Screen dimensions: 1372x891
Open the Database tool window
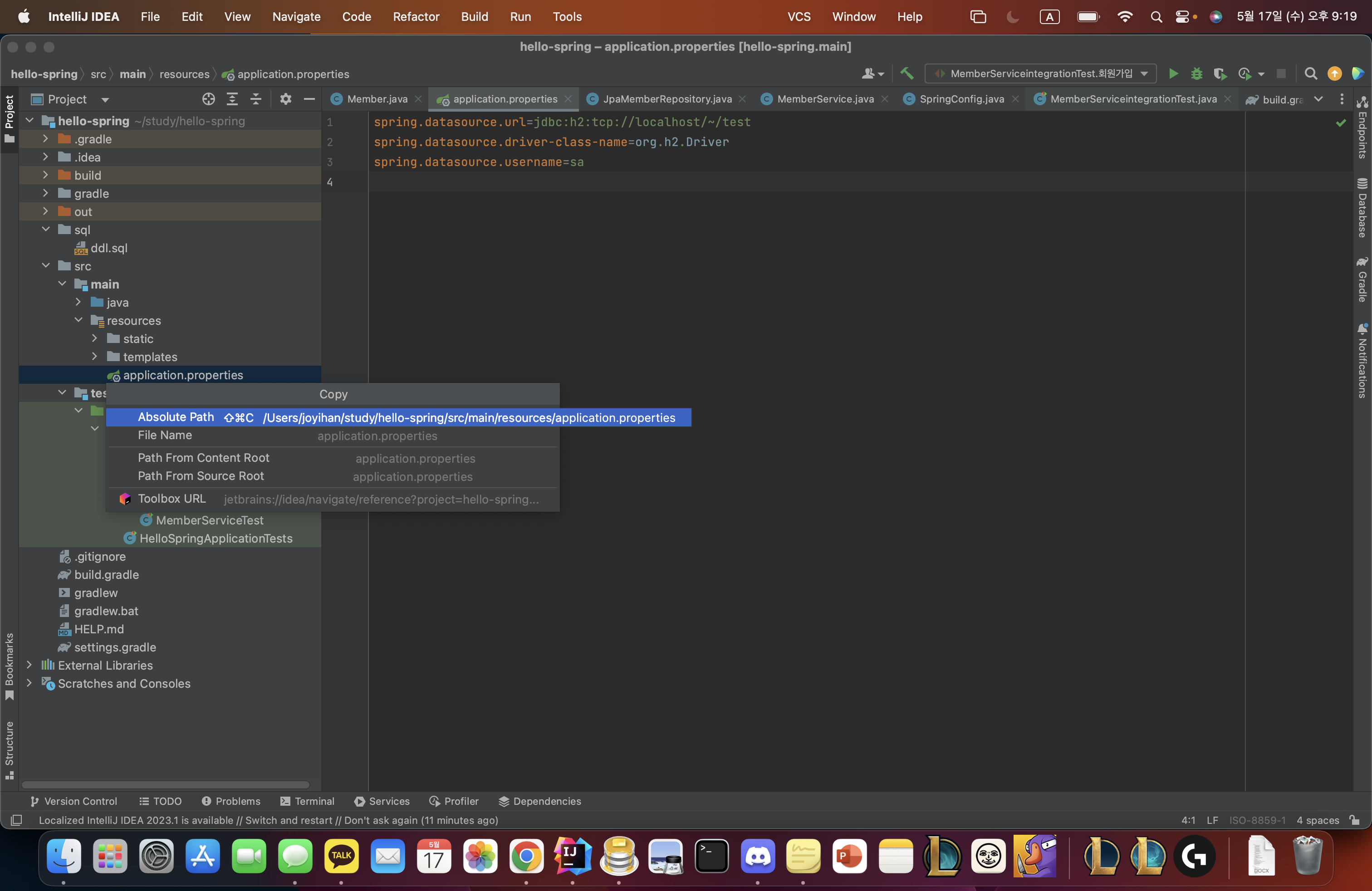coord(1362,209)
